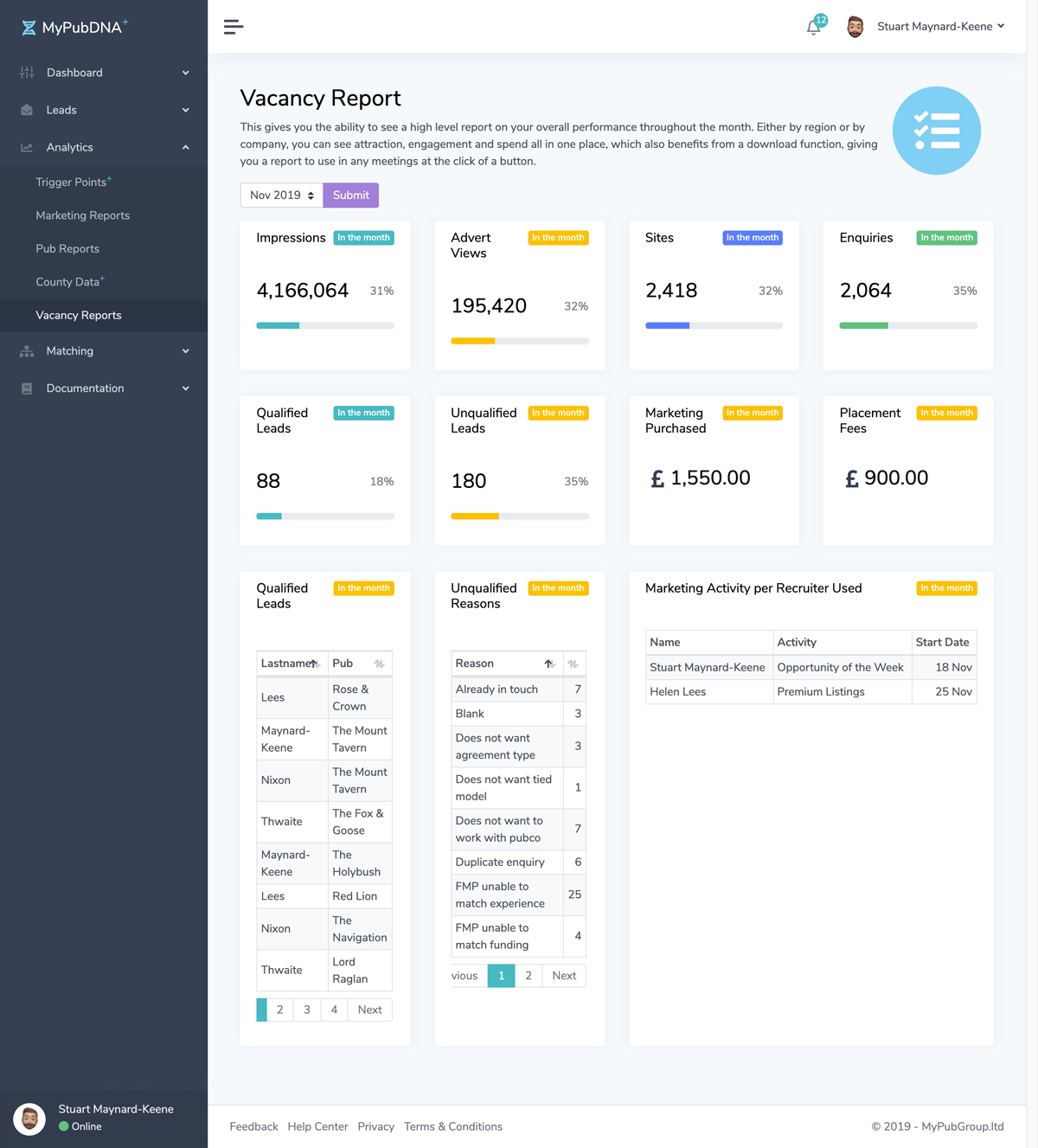Click the Submit button
The height and width of the screenshot is (1148, 1038).
point(350,195)
